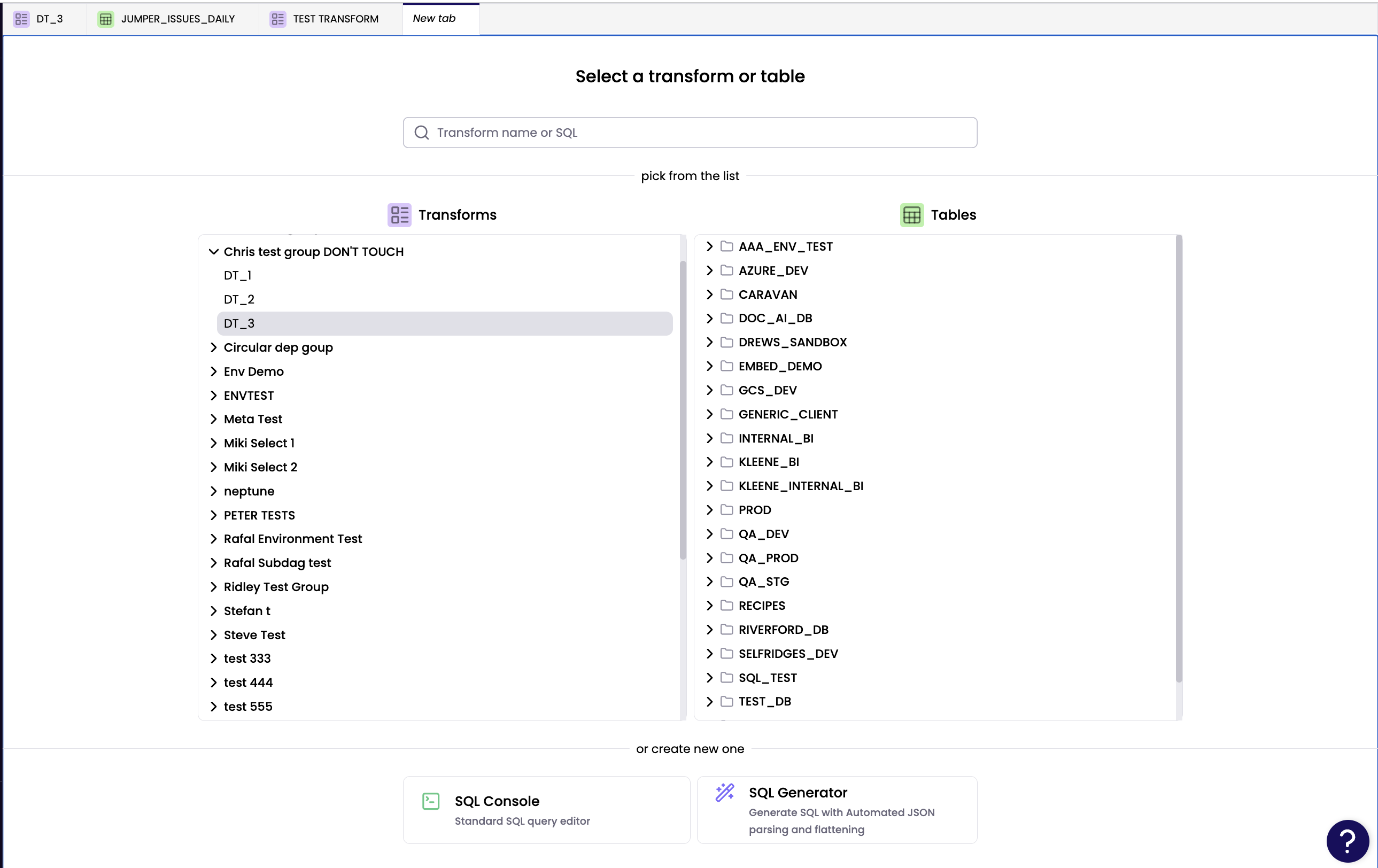Open the SQL Console card
Viewport: 1378px width, 868px height.
click(x=546, y=810)
